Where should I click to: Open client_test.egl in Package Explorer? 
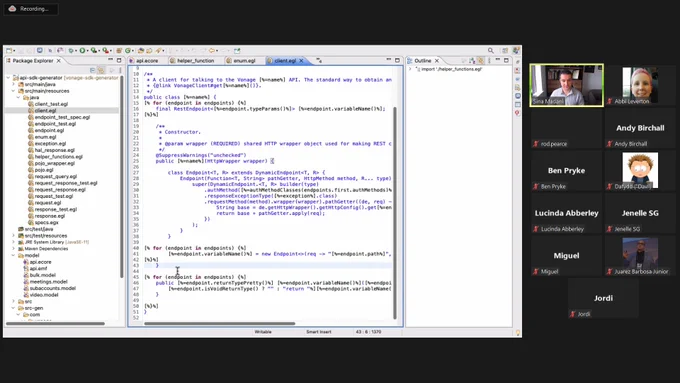(51, 104)
